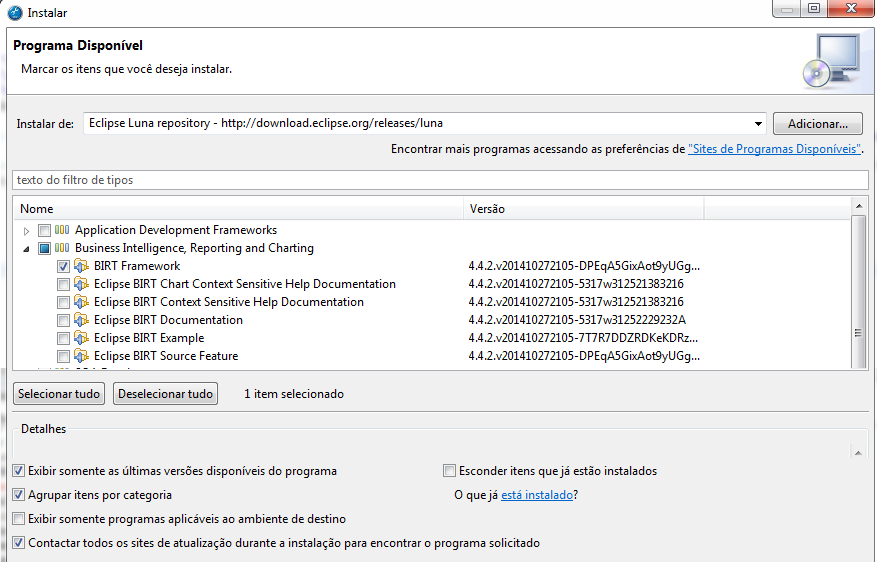This screenshot has width=877, height=563.
Task: Click the Eclipse icon in the title bar
Action: click(x=15, y=12)
